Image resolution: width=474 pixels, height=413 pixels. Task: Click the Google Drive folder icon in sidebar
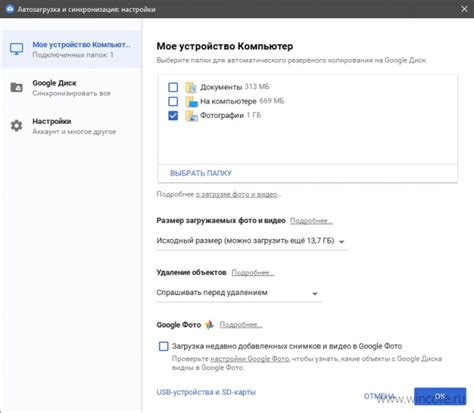pos(16,87)
